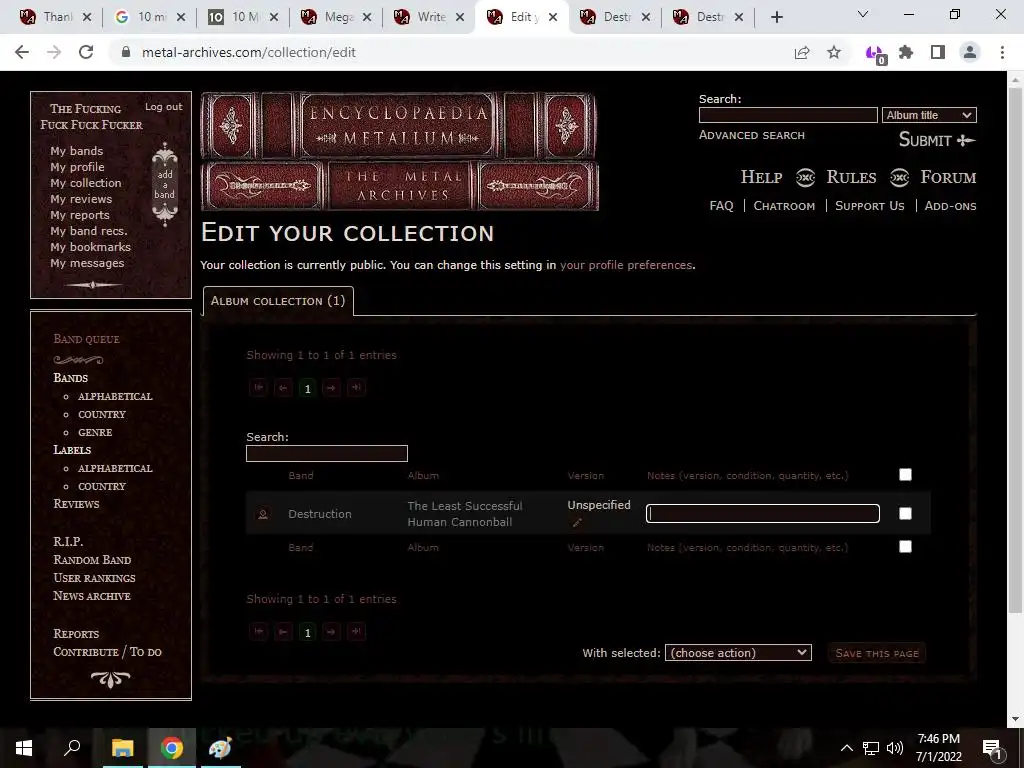The image size is (1024, 768).
Task: Open the tab search chevron in title bar
Action: point(863,14)
